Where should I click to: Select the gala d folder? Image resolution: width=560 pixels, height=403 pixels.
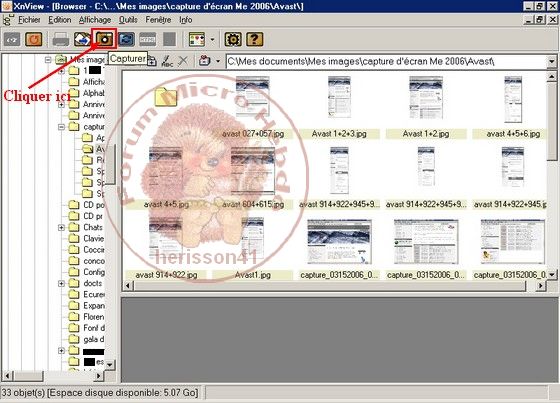tap(86, 339)
